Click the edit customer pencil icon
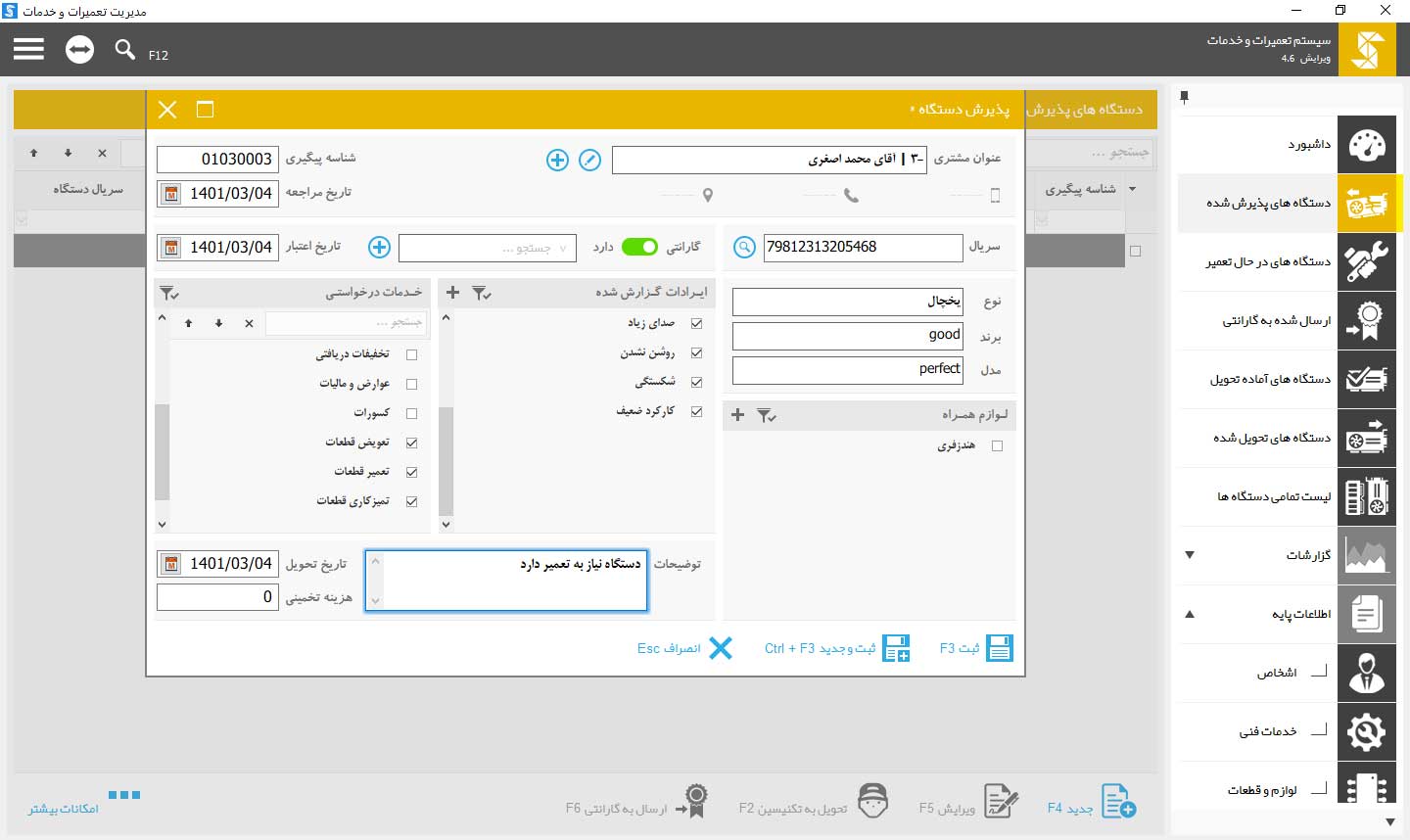The image size is (1410, 840). pyautogui.click(x=589, y=160)
